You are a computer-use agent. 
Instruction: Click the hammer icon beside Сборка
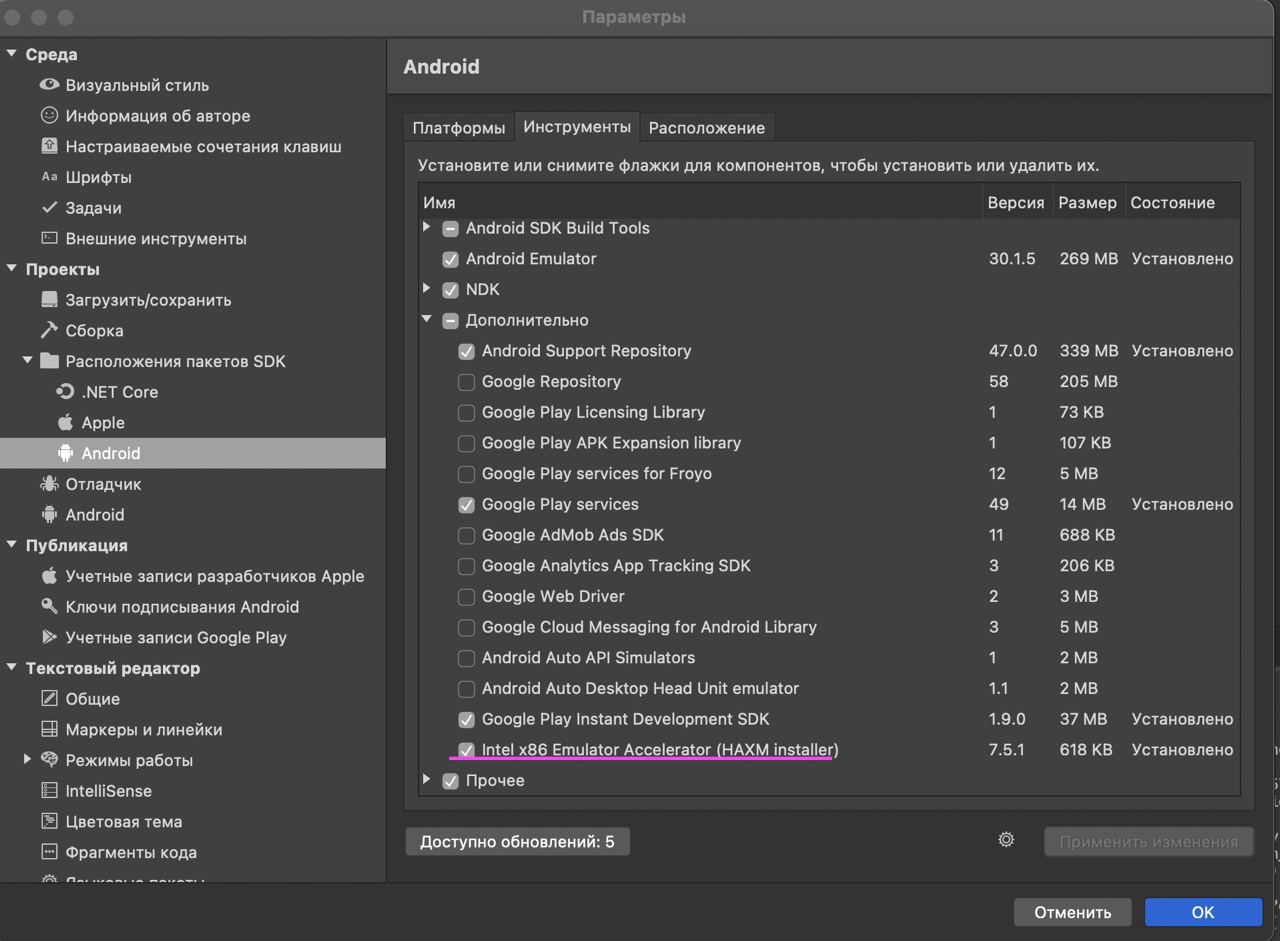[x=49, y=330]
